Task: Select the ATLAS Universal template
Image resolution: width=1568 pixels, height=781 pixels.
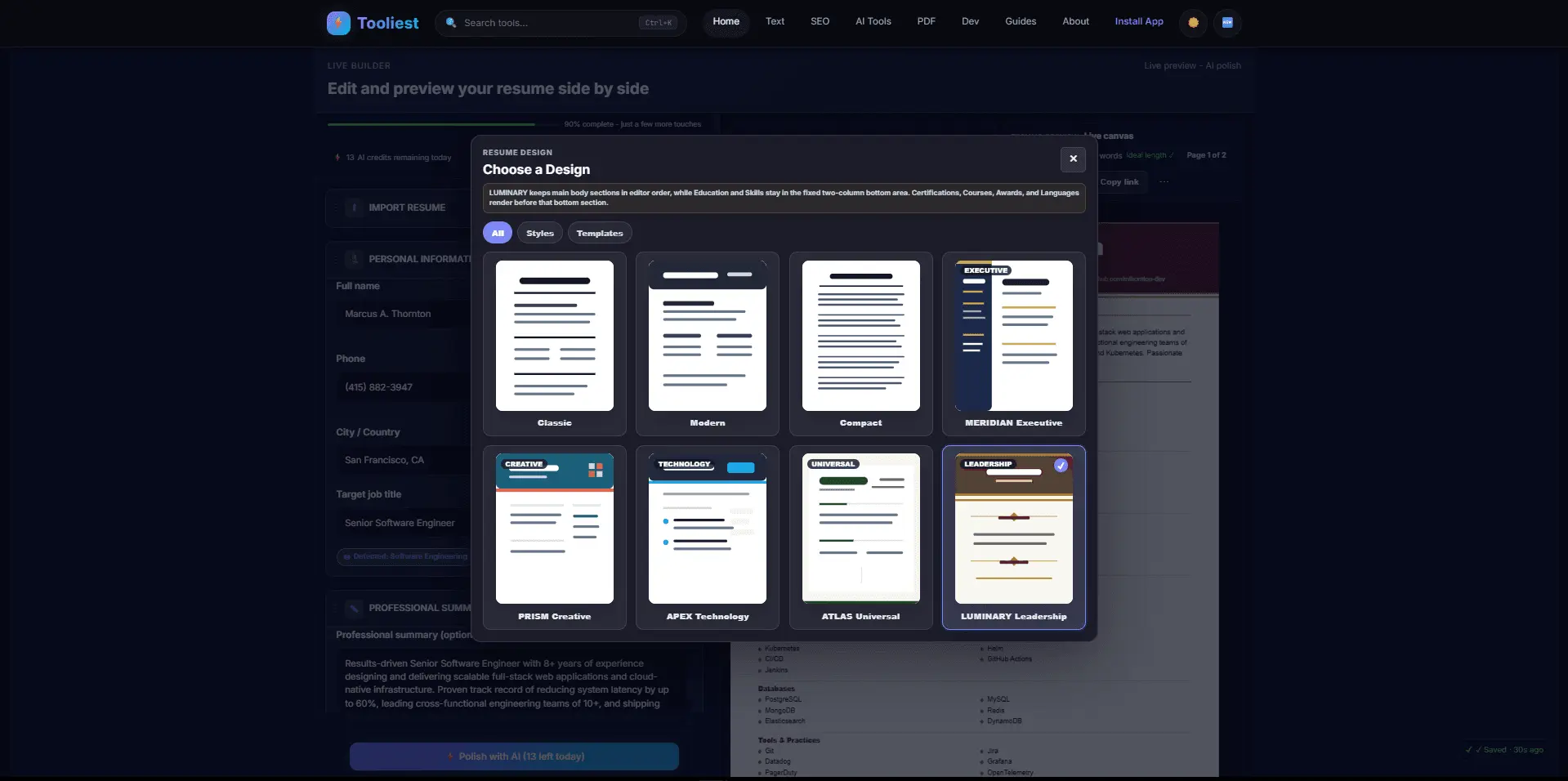Action: [861, 538]
